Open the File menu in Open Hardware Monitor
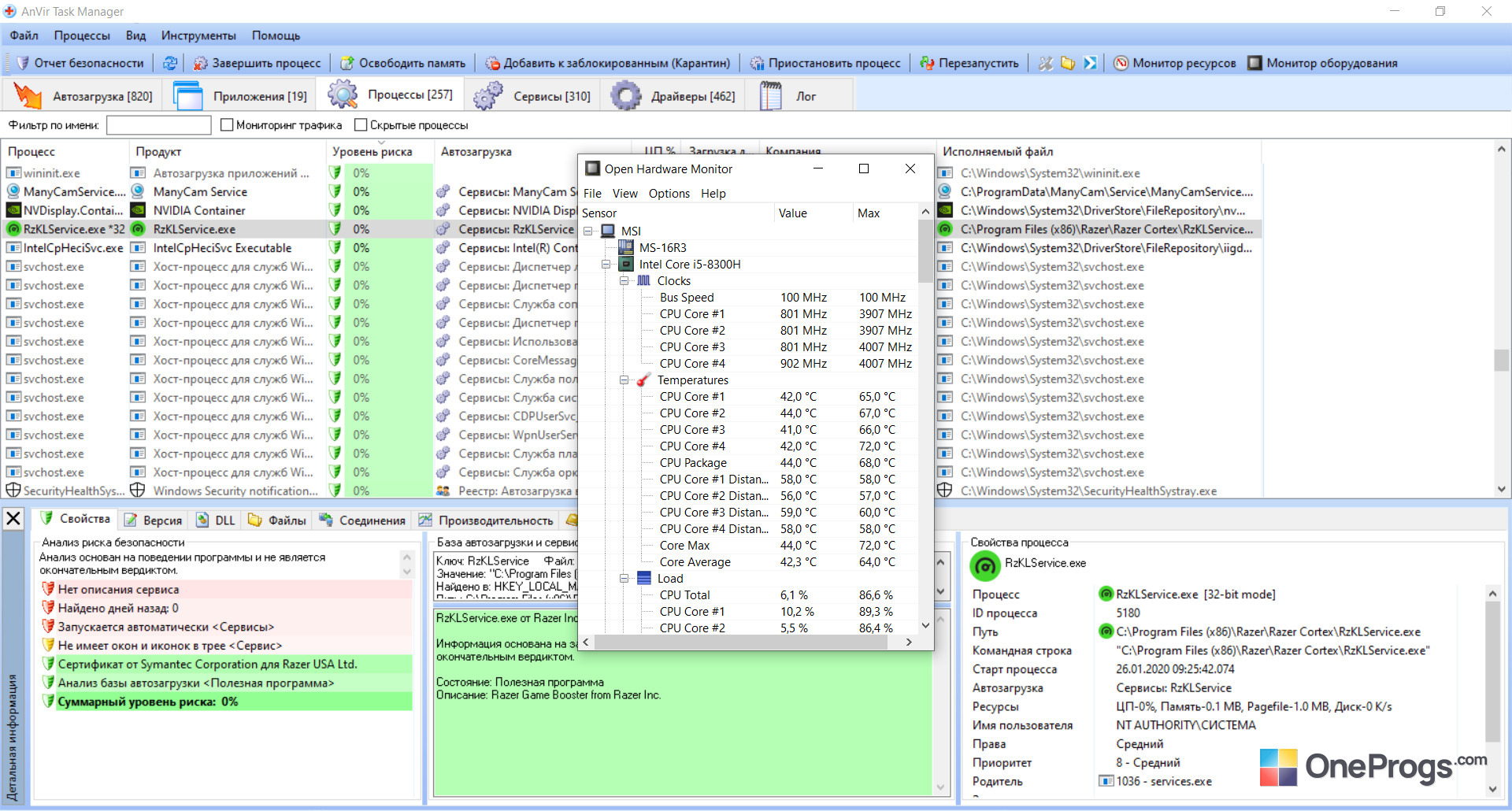Image resolution: width=1512 pixels, height=811 pixels. (x=592, y=194)
